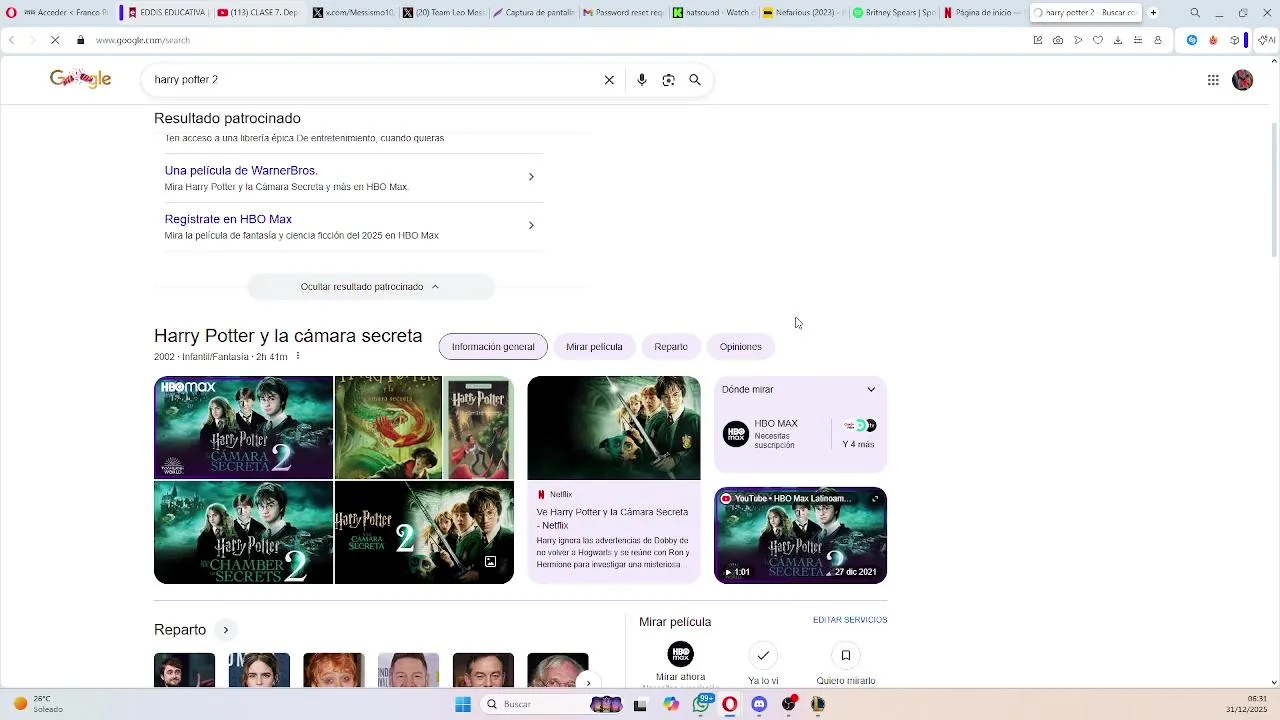Open Opera main menu logo
Image resolution: width=1280 pixels, height=720 pixels.
pyautogui.click(x=11, y=13)
